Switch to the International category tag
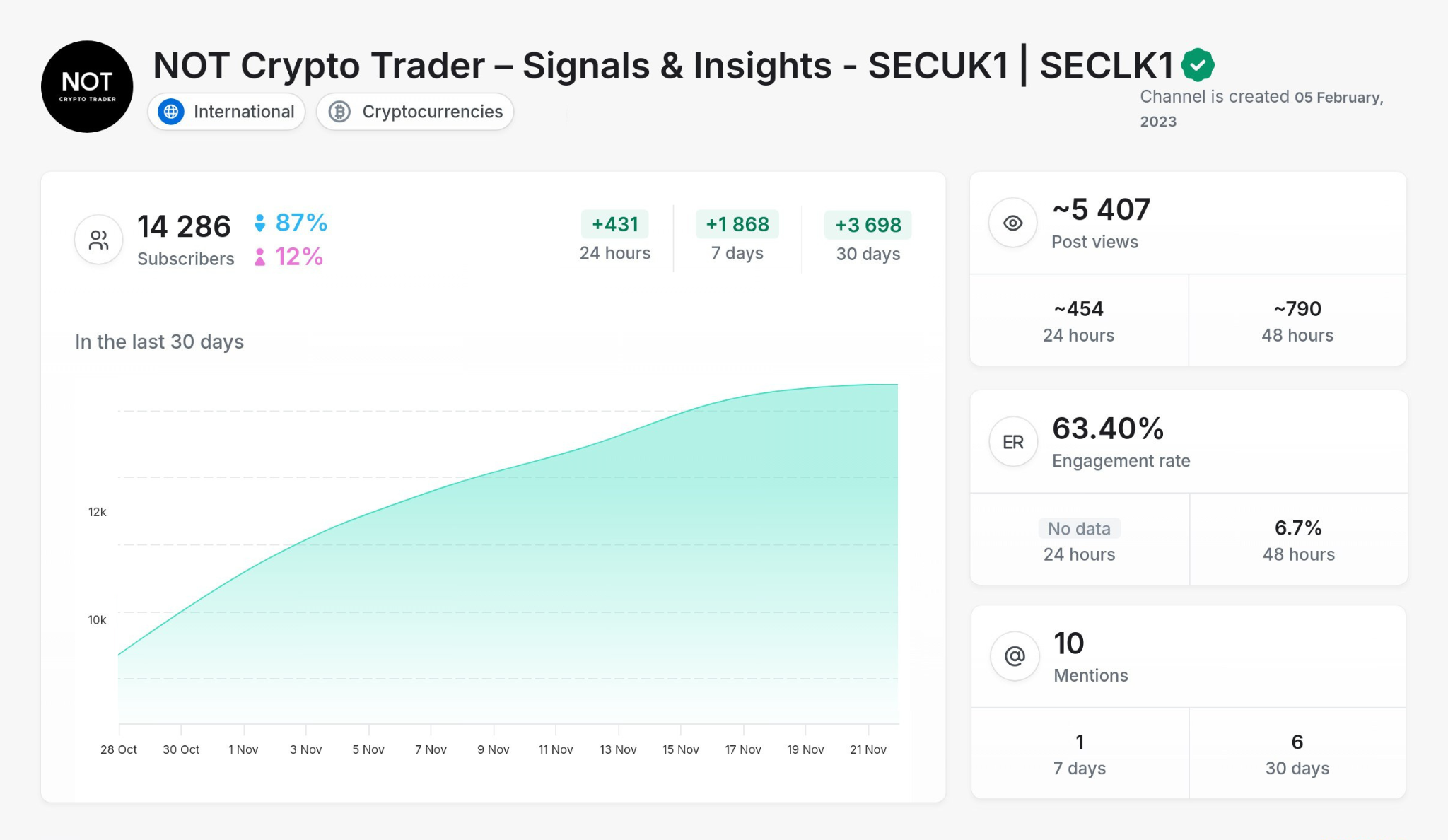 pyautogui.click(x=226, y=111)
